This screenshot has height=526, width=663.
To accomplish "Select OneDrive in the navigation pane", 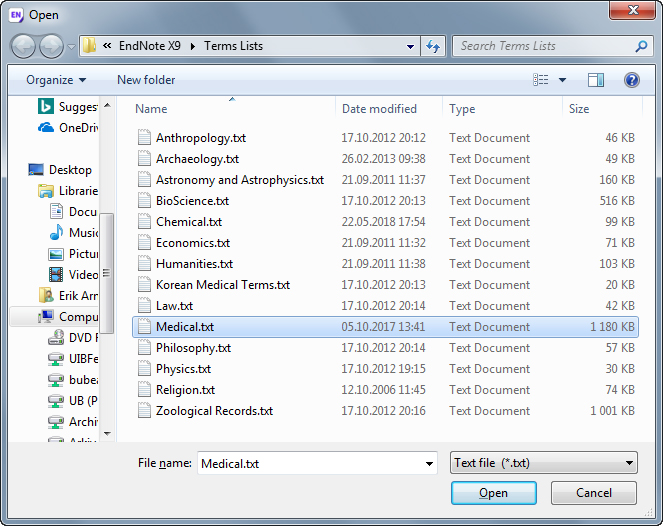I will coord(68,127).
